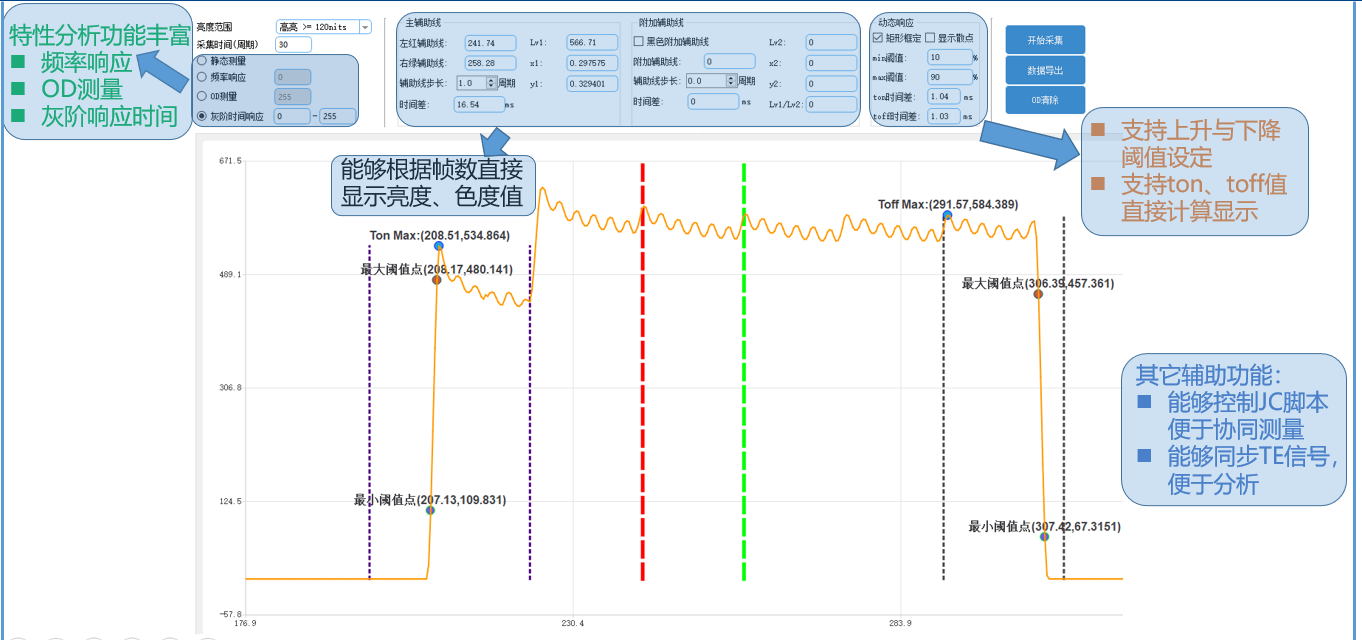Click the Ton Max data point marker
Screen dimensions: 1362x640
click(439, 246)
